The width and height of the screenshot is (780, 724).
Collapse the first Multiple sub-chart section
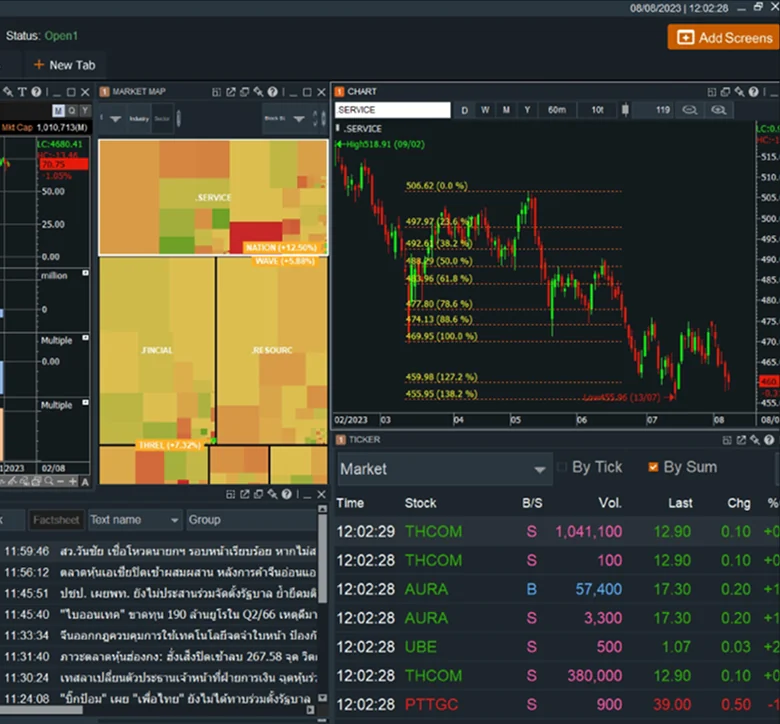pyautogui.click(x=85, y=338)
